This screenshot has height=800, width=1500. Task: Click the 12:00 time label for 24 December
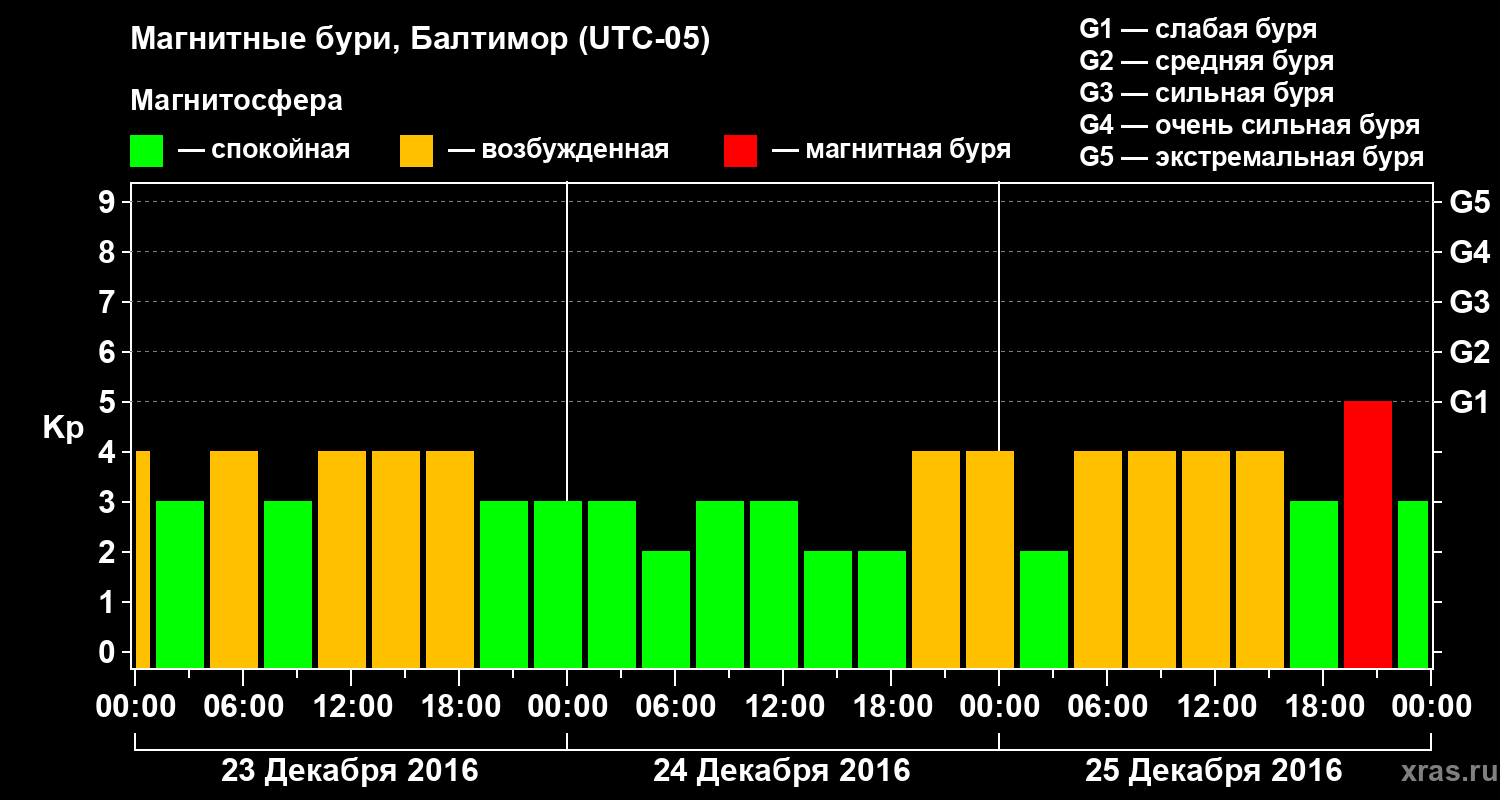click(783, 706)
